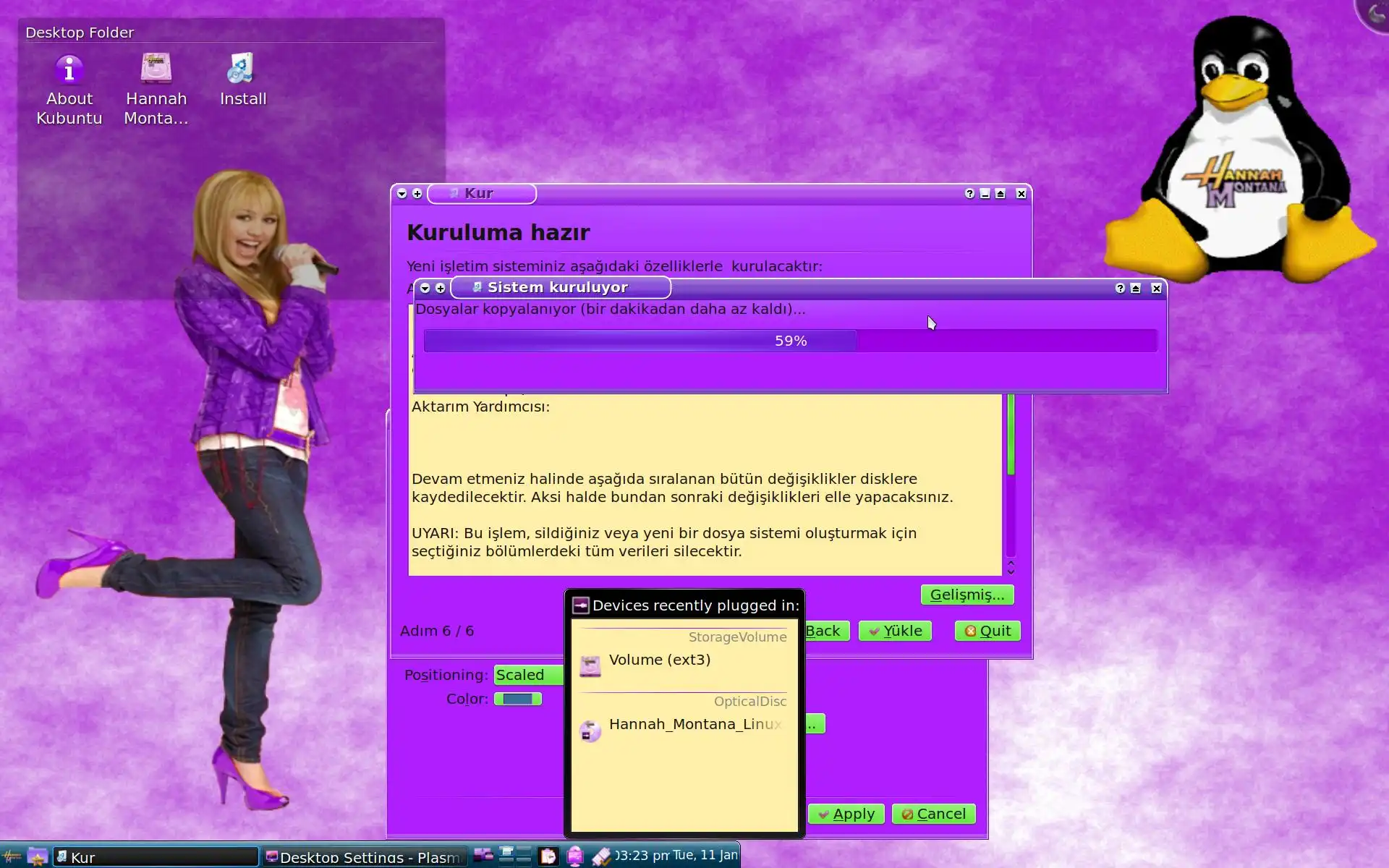Screen dimensions: 1389x868
Task: Toggle the keep-above button on Sistem kuruluyor window
Action: [x=1136, y=289]
